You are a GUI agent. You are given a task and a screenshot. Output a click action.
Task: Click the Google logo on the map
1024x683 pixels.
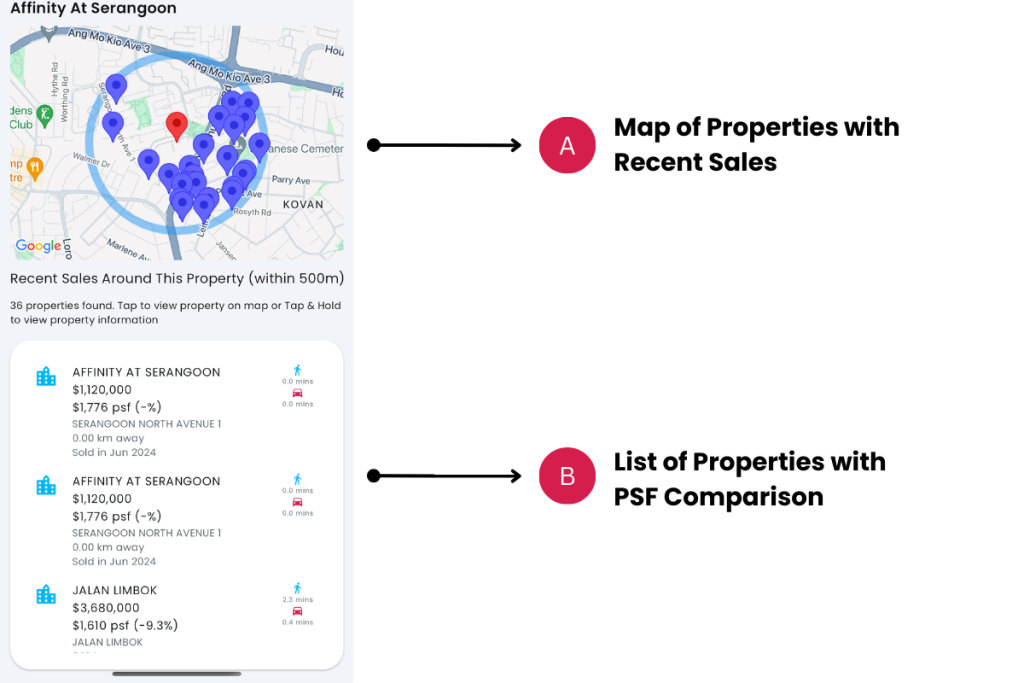[x=38, y=246]
